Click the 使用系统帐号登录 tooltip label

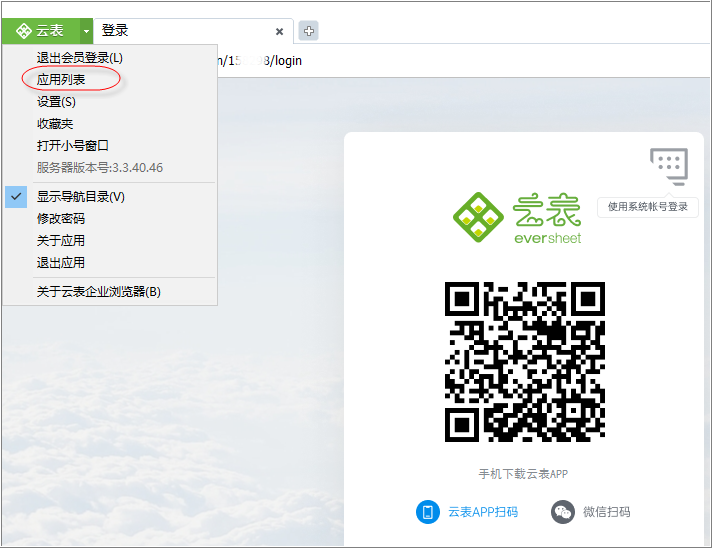[648, 207]
